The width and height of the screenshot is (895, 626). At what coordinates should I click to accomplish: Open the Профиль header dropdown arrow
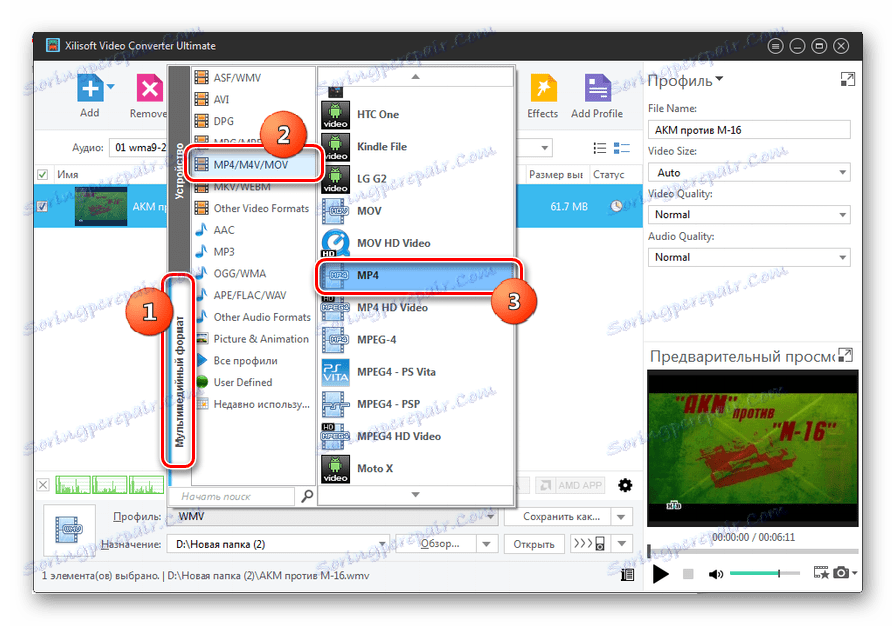(x=719, y=79)
